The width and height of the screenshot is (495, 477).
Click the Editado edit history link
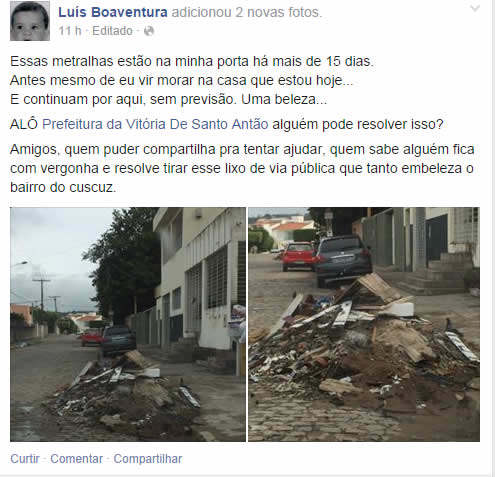click(112, 31)
